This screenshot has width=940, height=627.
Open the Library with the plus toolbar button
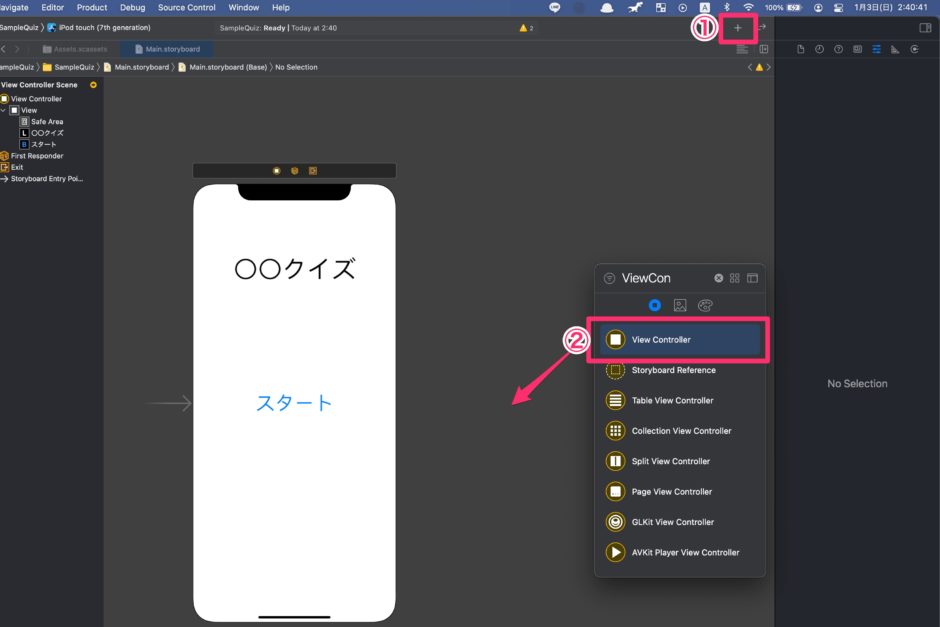click(x=737, y=28)
